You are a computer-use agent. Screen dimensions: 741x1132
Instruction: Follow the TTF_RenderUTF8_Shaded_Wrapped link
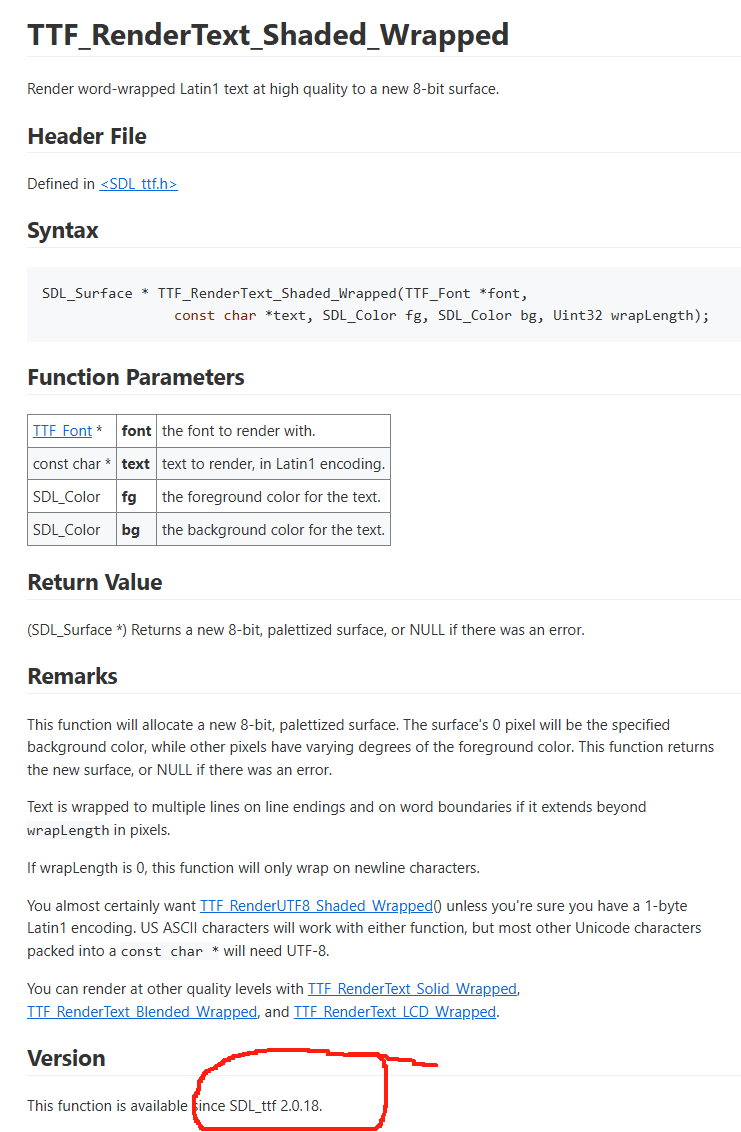pyautogui.click(x=316, y=906)
